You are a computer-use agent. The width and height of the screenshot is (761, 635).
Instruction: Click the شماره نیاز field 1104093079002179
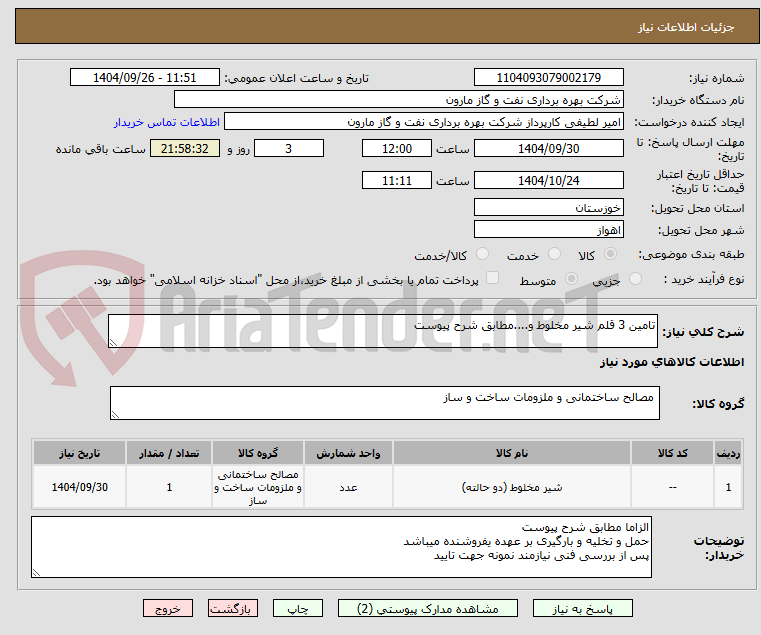click(x=548, y=77)
